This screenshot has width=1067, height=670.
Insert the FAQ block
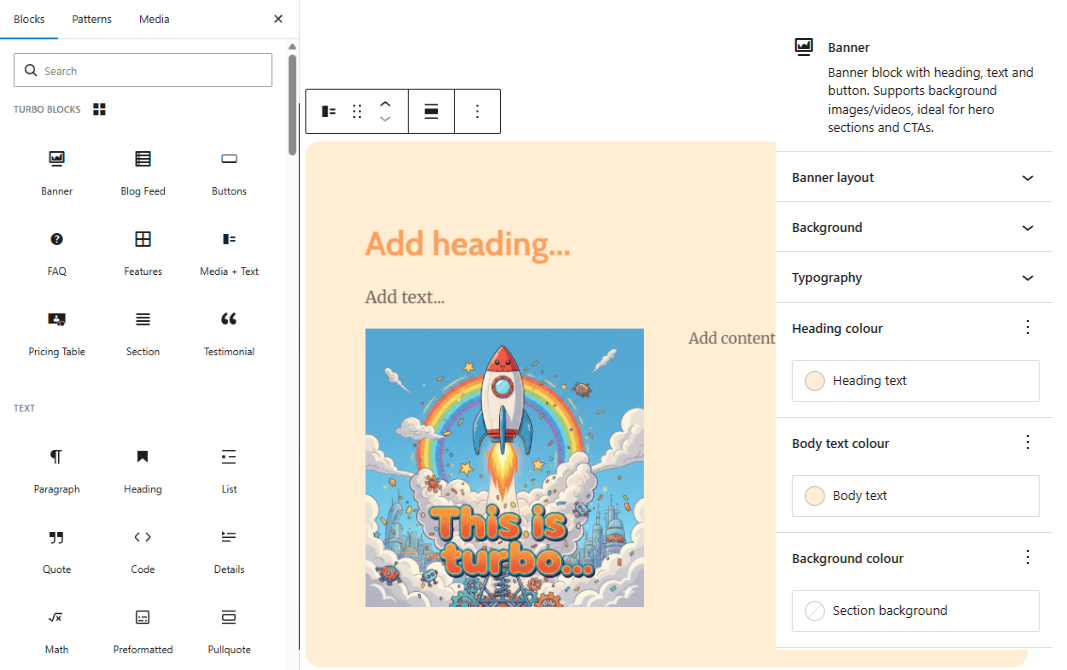click(56, 254)
